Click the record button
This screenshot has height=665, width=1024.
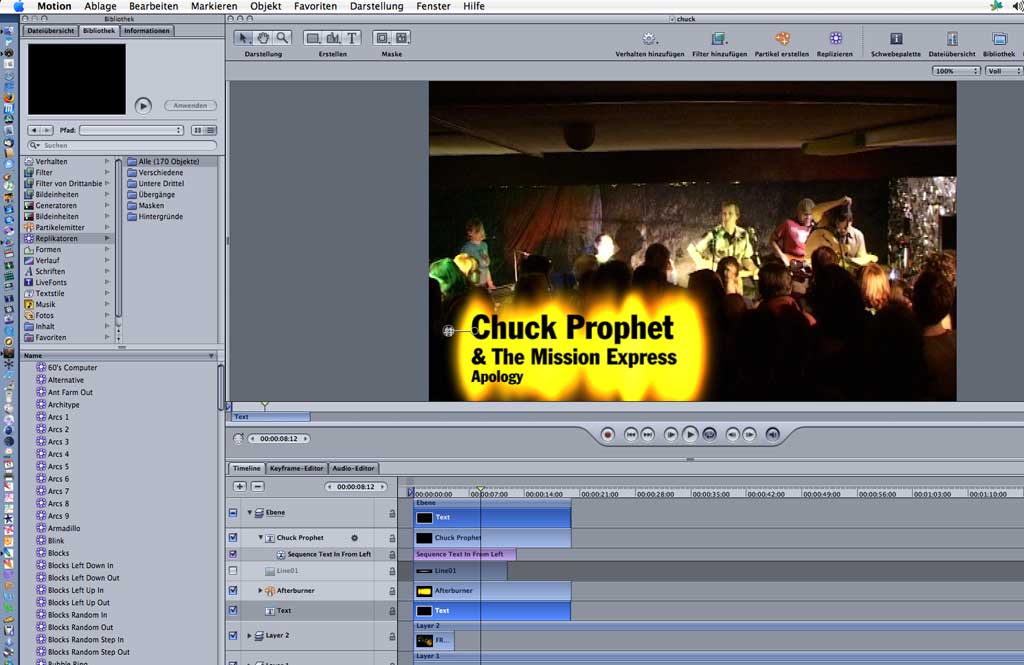pos(607,434)
